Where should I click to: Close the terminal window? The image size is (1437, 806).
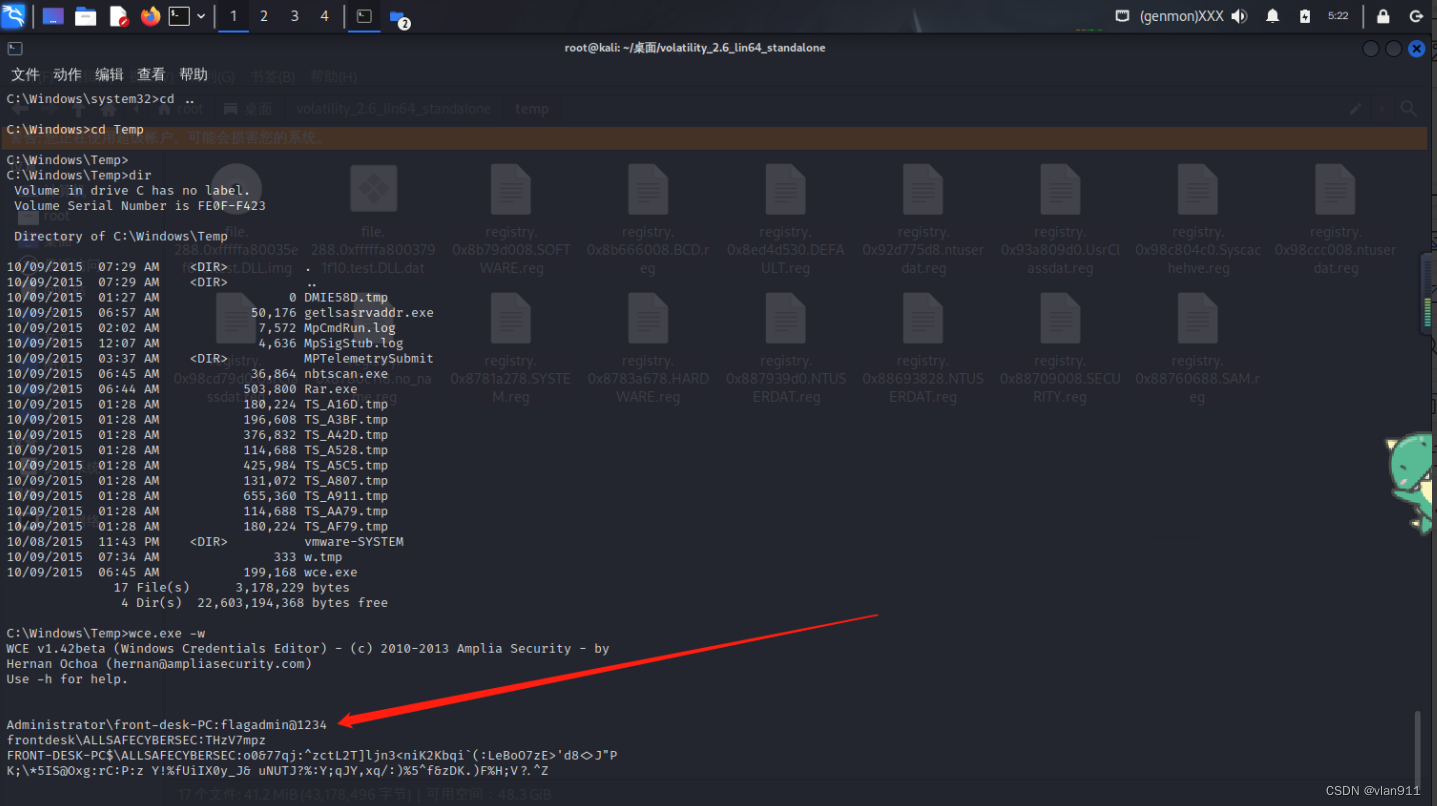pos(1416,48)
